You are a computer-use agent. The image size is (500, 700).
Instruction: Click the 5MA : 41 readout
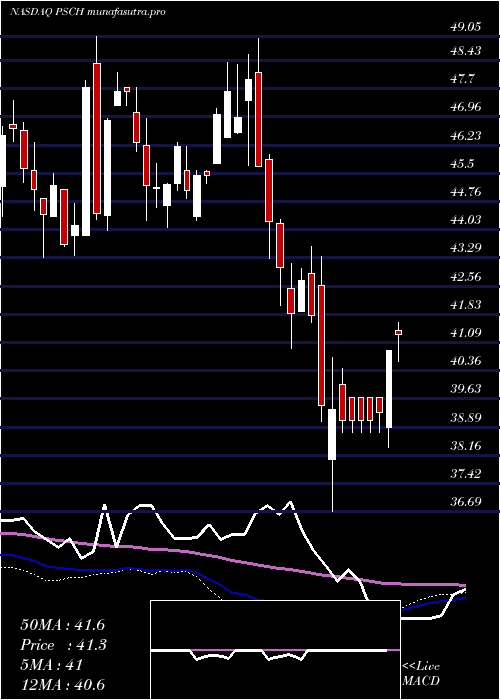tap(52, 665)
